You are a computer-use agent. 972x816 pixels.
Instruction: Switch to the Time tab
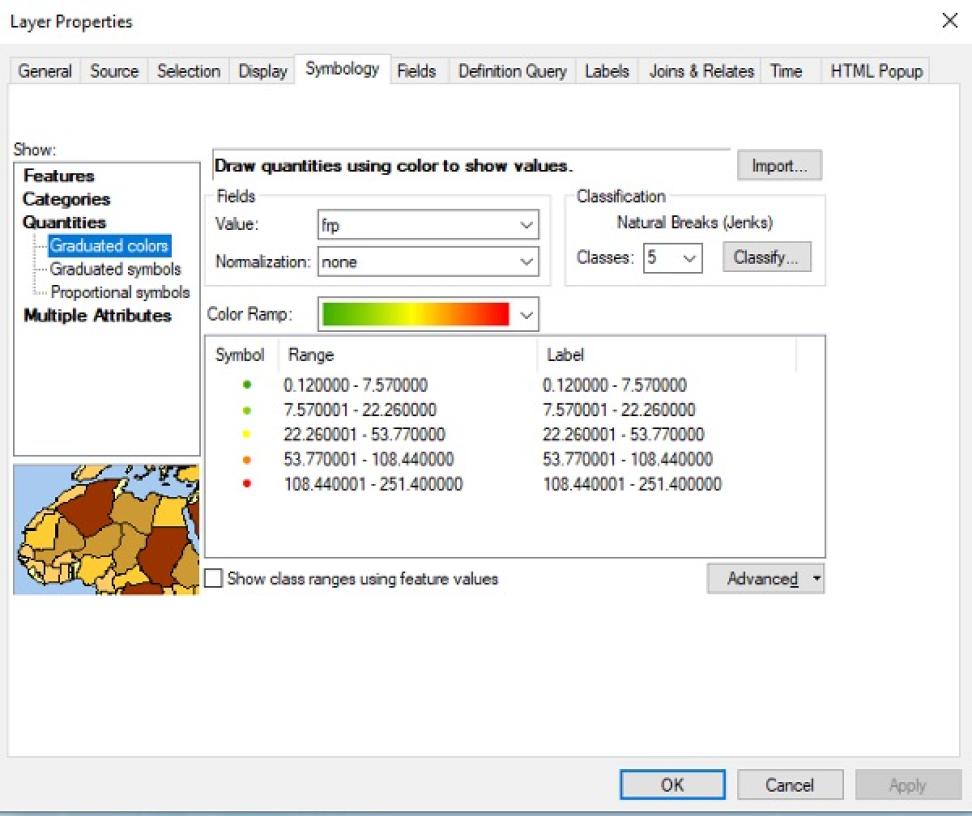click(786, 71)
